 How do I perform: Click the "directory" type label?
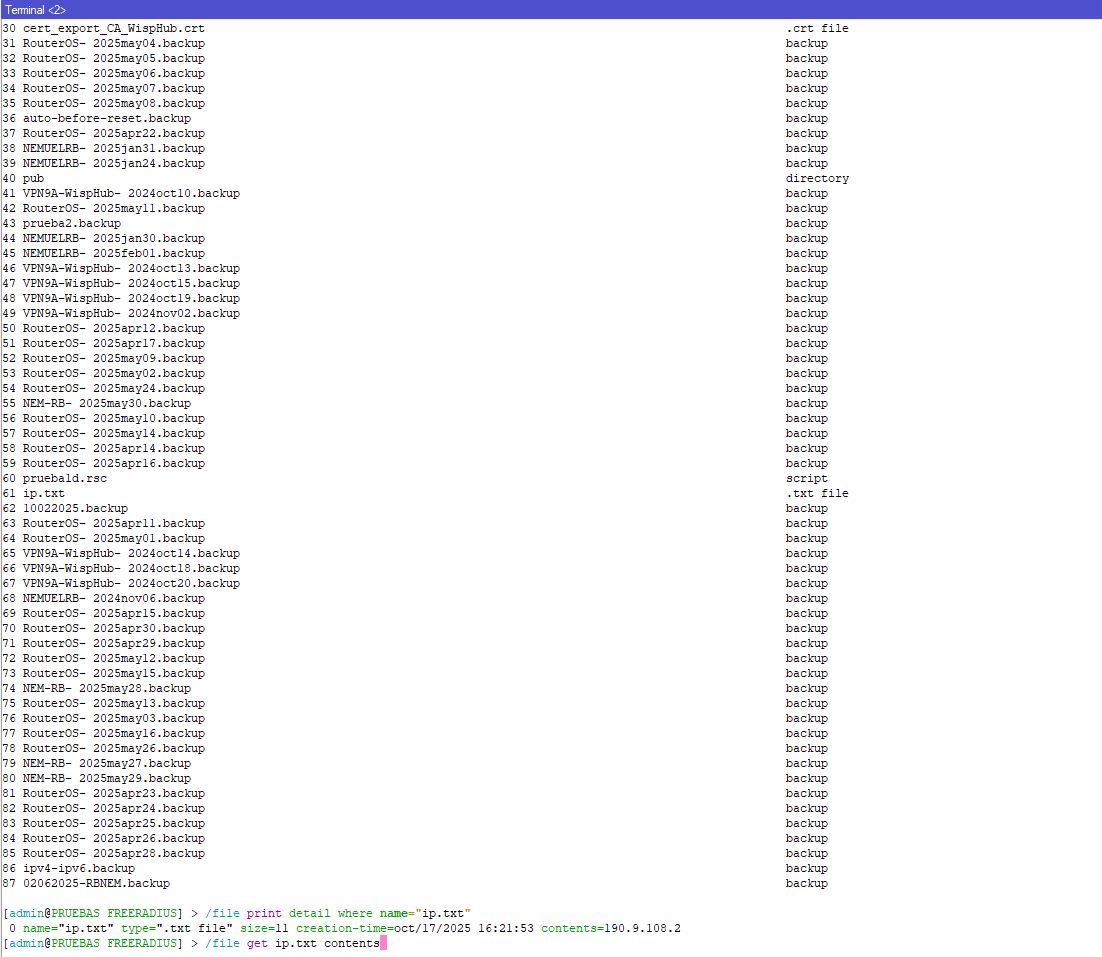(x=817, y=178)
